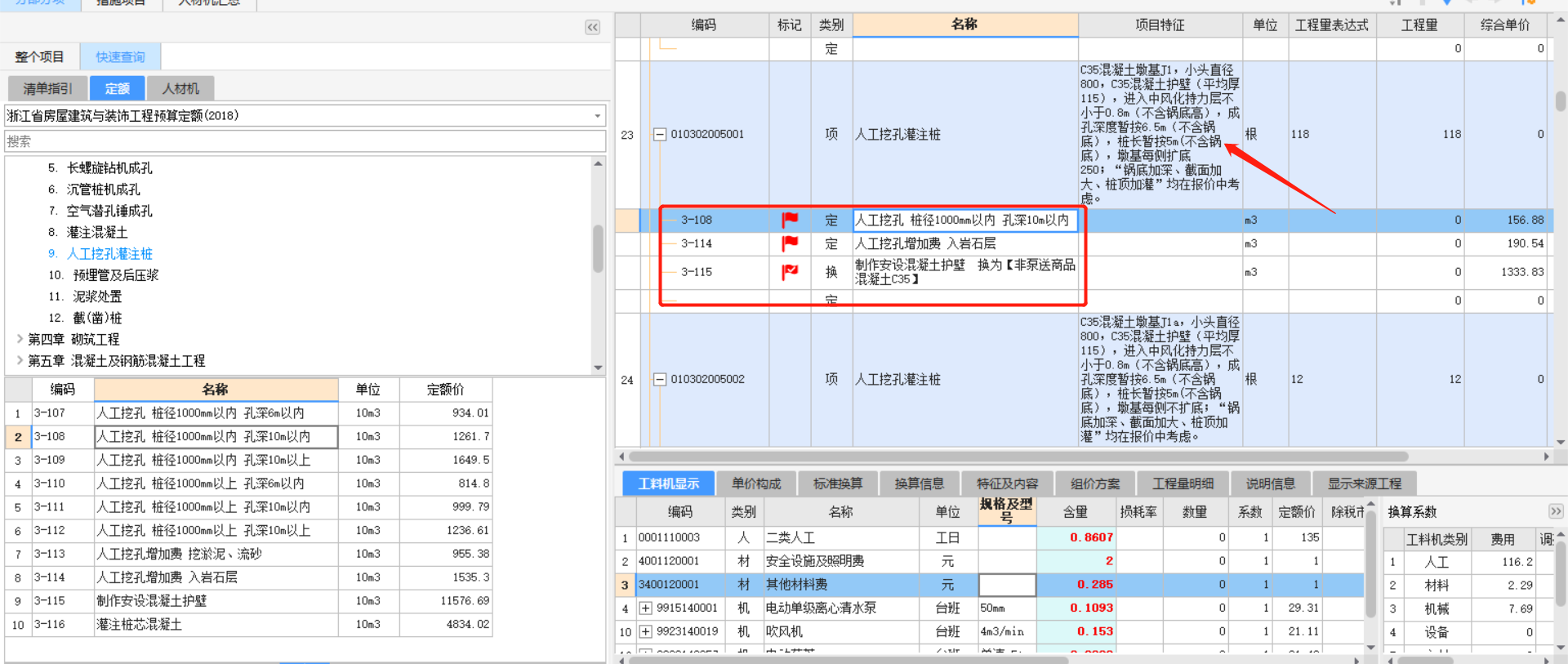Select quota row 3-113 挖淤泥、流砂
The image size is (1568, 664).
tap(248, 554)
